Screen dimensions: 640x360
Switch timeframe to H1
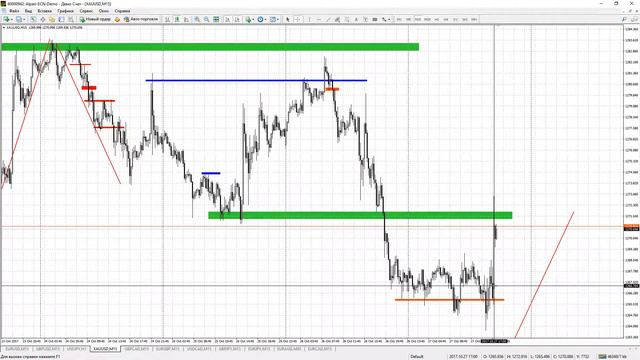437,19
